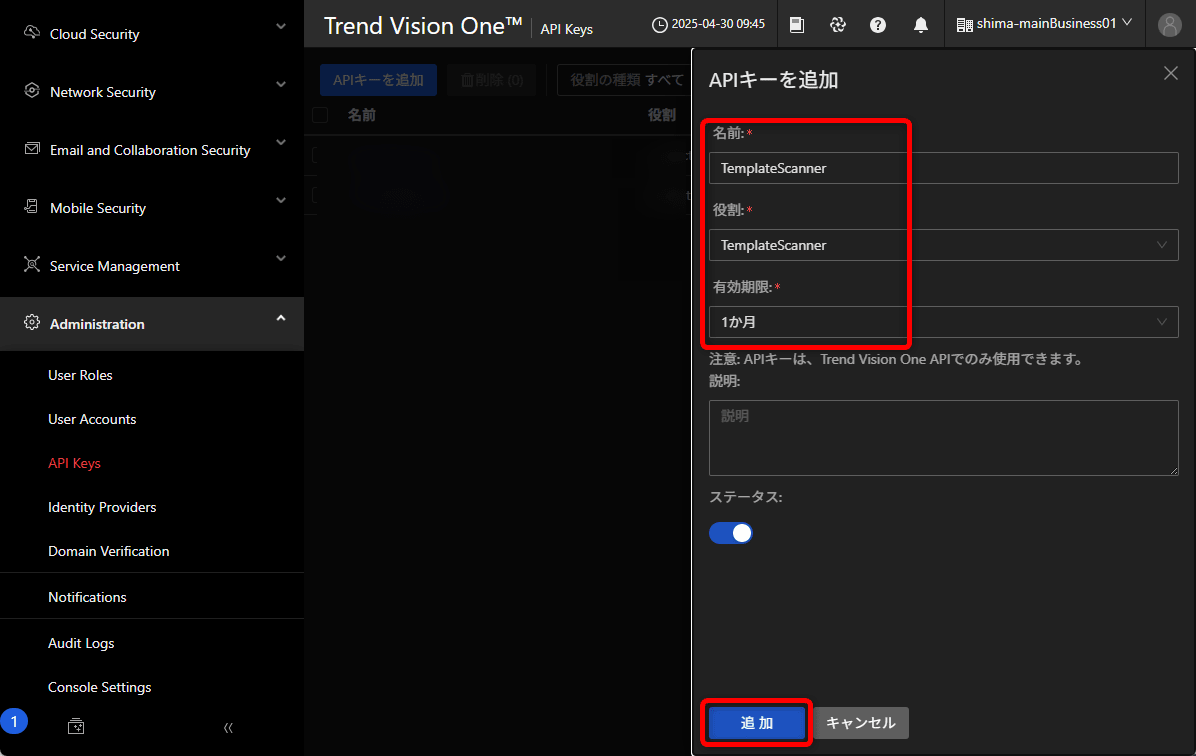
Task: Collapse the Administration menu chevron
Action: pos(281,317)
